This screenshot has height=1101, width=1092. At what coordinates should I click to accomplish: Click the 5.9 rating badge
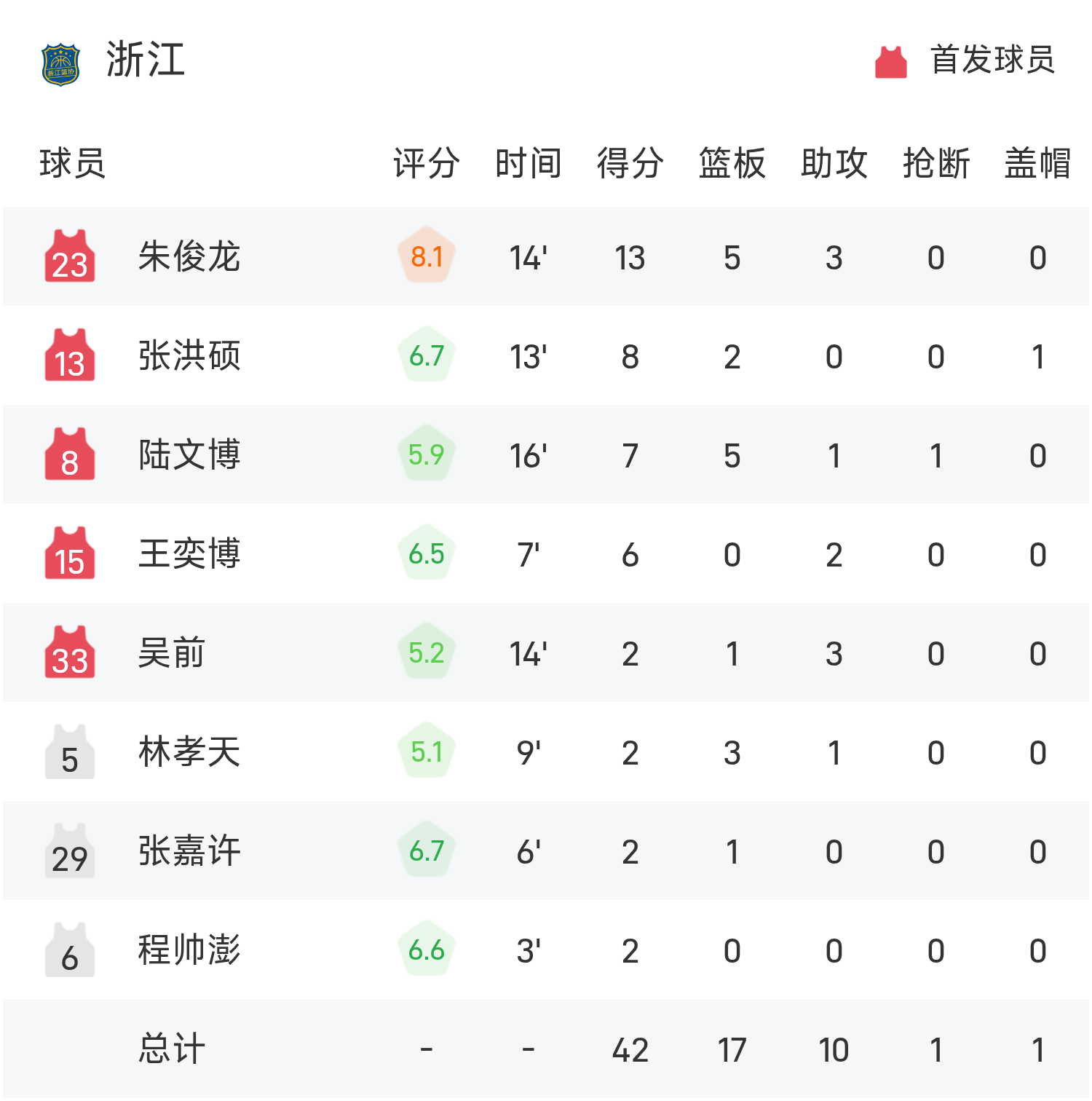point(427,455)
